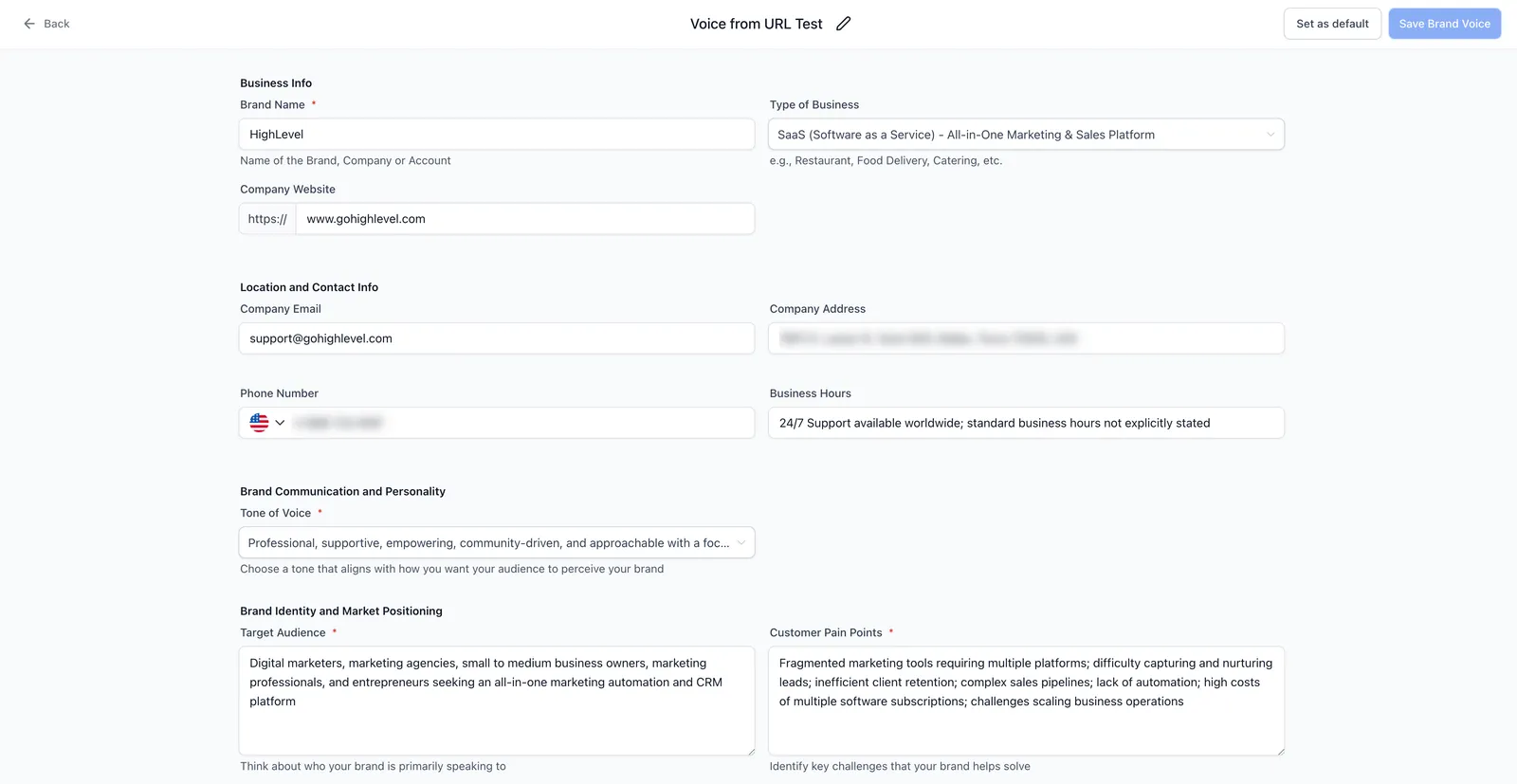
Task: Click the https:// prefix box
Action: point(267,219)
